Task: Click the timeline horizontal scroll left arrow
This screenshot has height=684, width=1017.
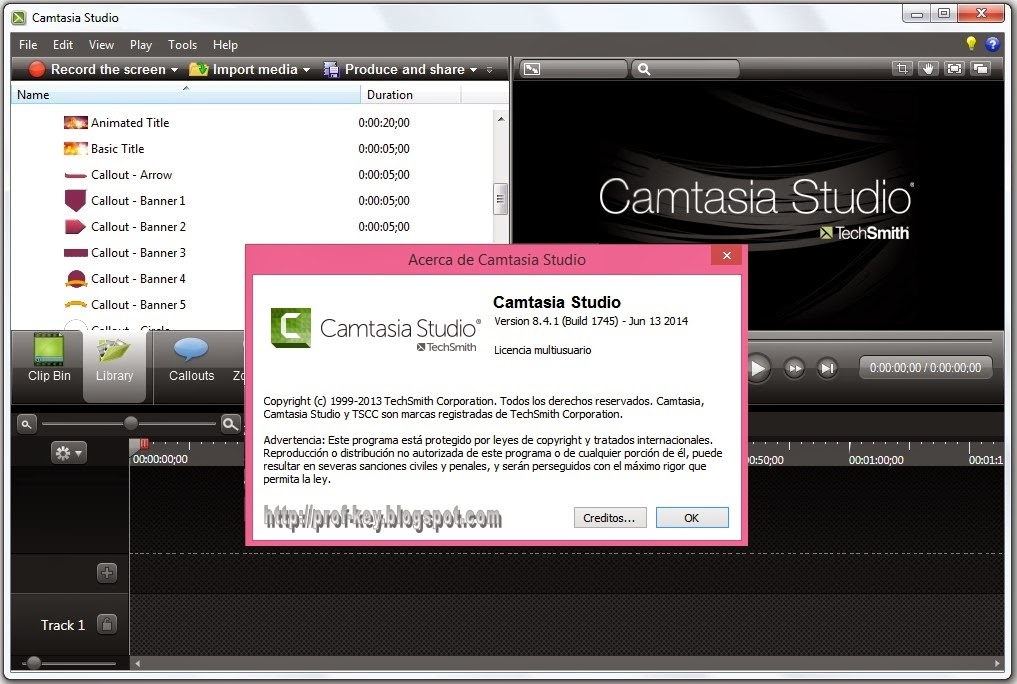Action: [x=138, y=663]
